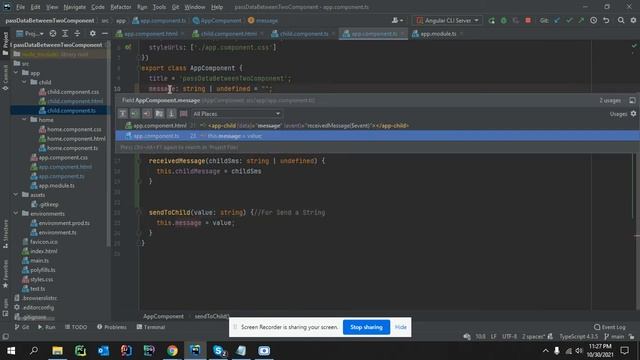Open the Event Log
The width and height of the screenshot is (640, 360).
pyautogui.click(x=609, y=327)
